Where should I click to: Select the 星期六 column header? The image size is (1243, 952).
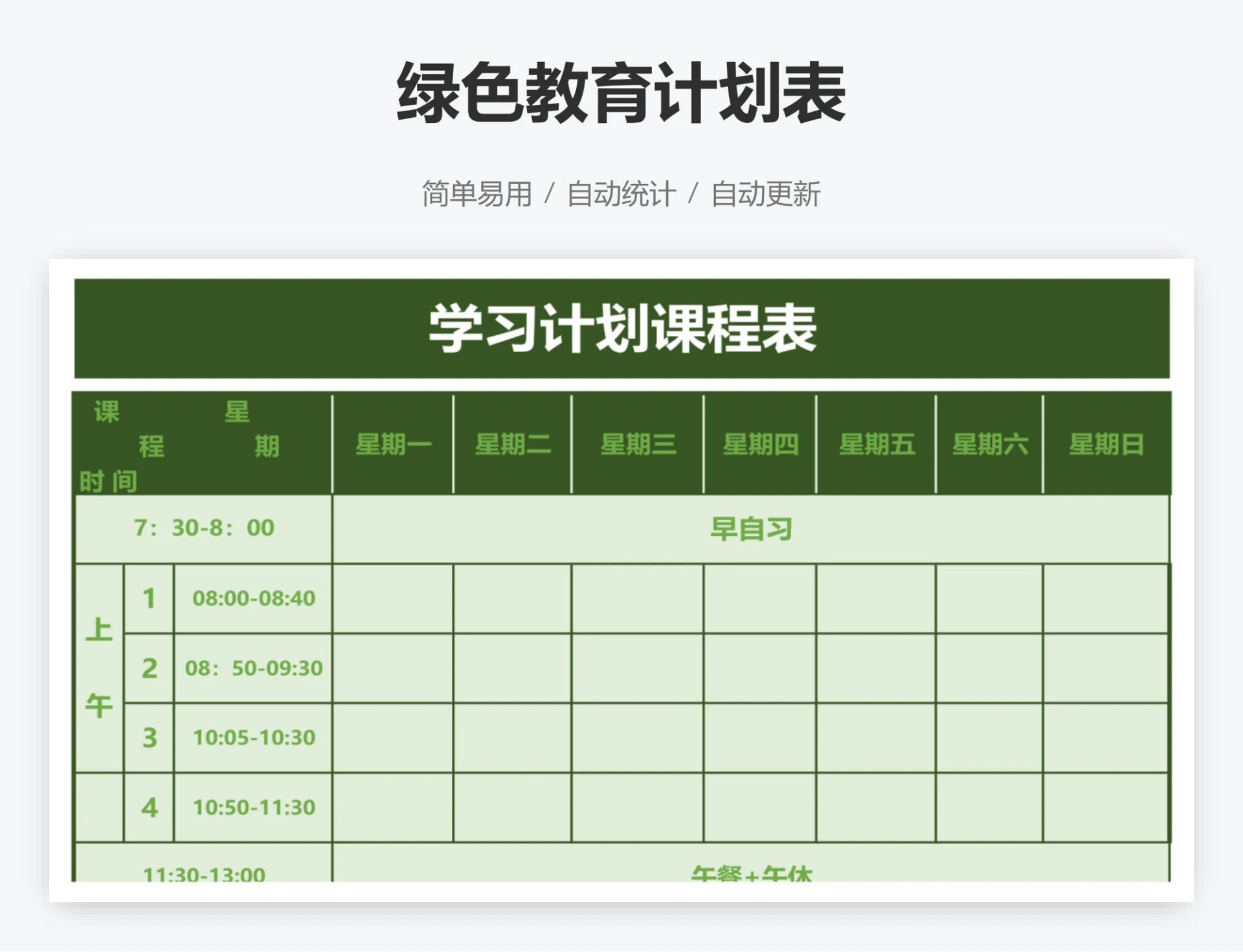[992, 443]
